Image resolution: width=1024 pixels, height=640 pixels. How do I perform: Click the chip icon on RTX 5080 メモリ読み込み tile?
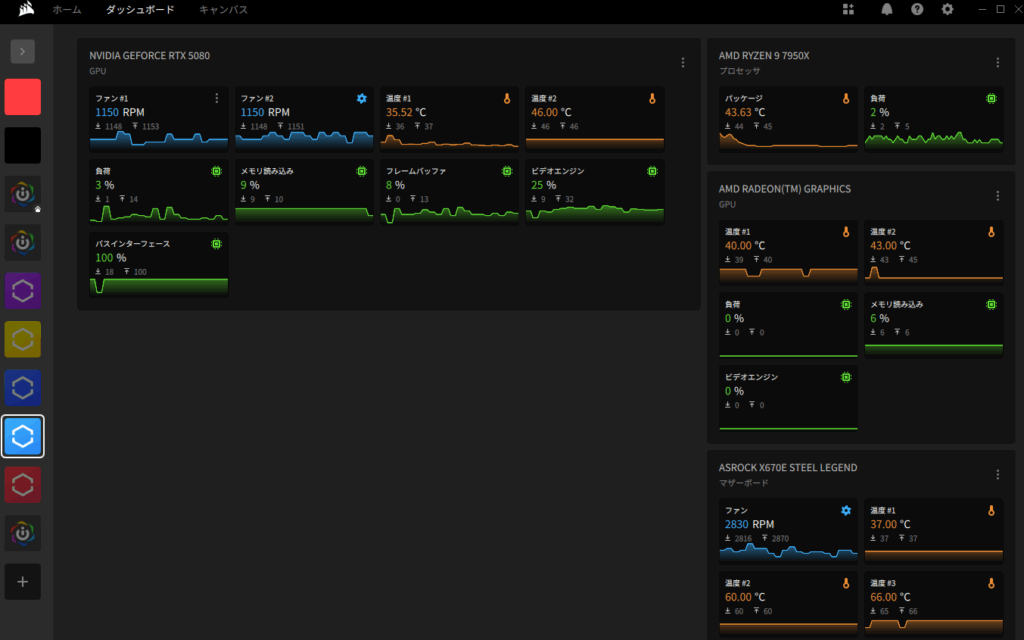pos(362,171)
